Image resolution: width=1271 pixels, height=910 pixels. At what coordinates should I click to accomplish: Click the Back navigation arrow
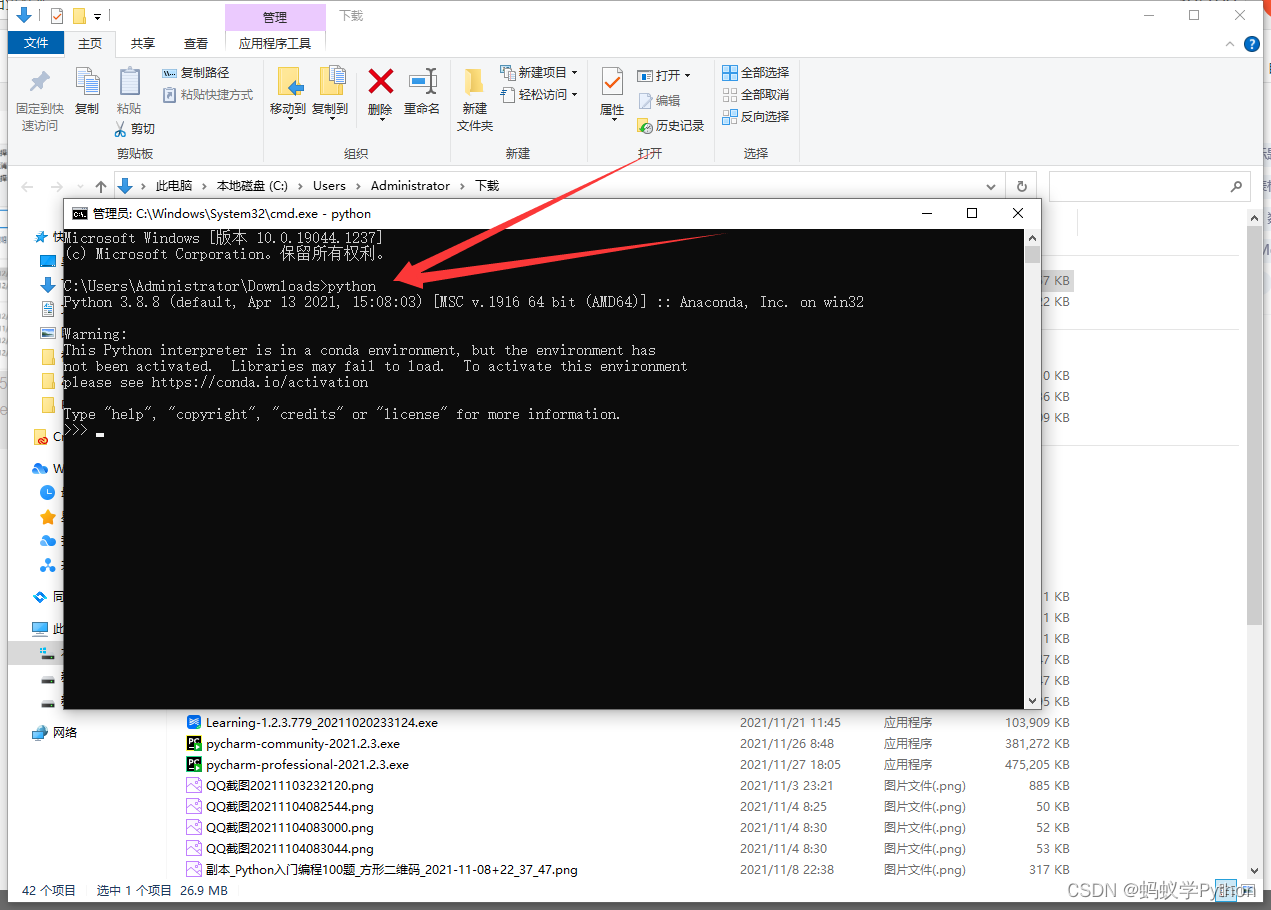(x=28, y=187)
